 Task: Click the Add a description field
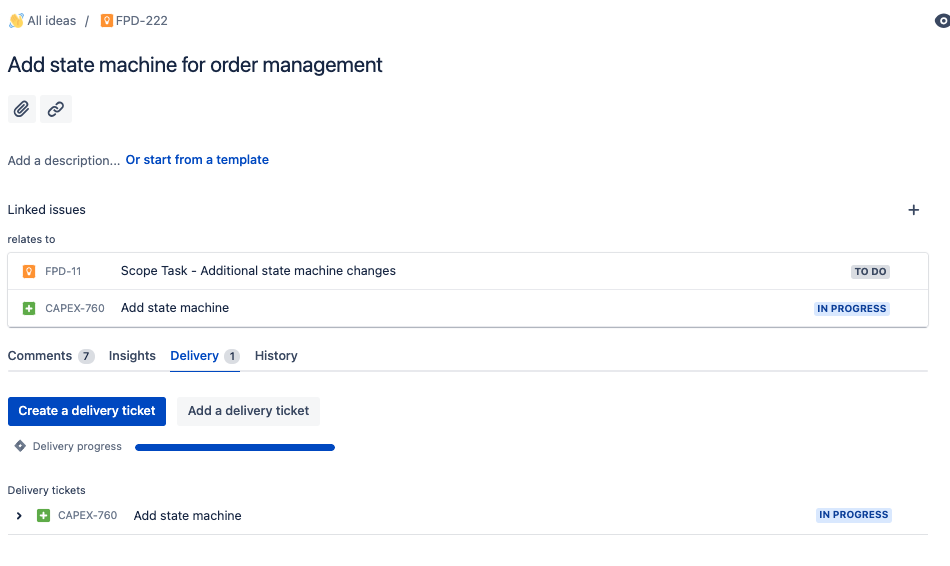tap(64, 161)
